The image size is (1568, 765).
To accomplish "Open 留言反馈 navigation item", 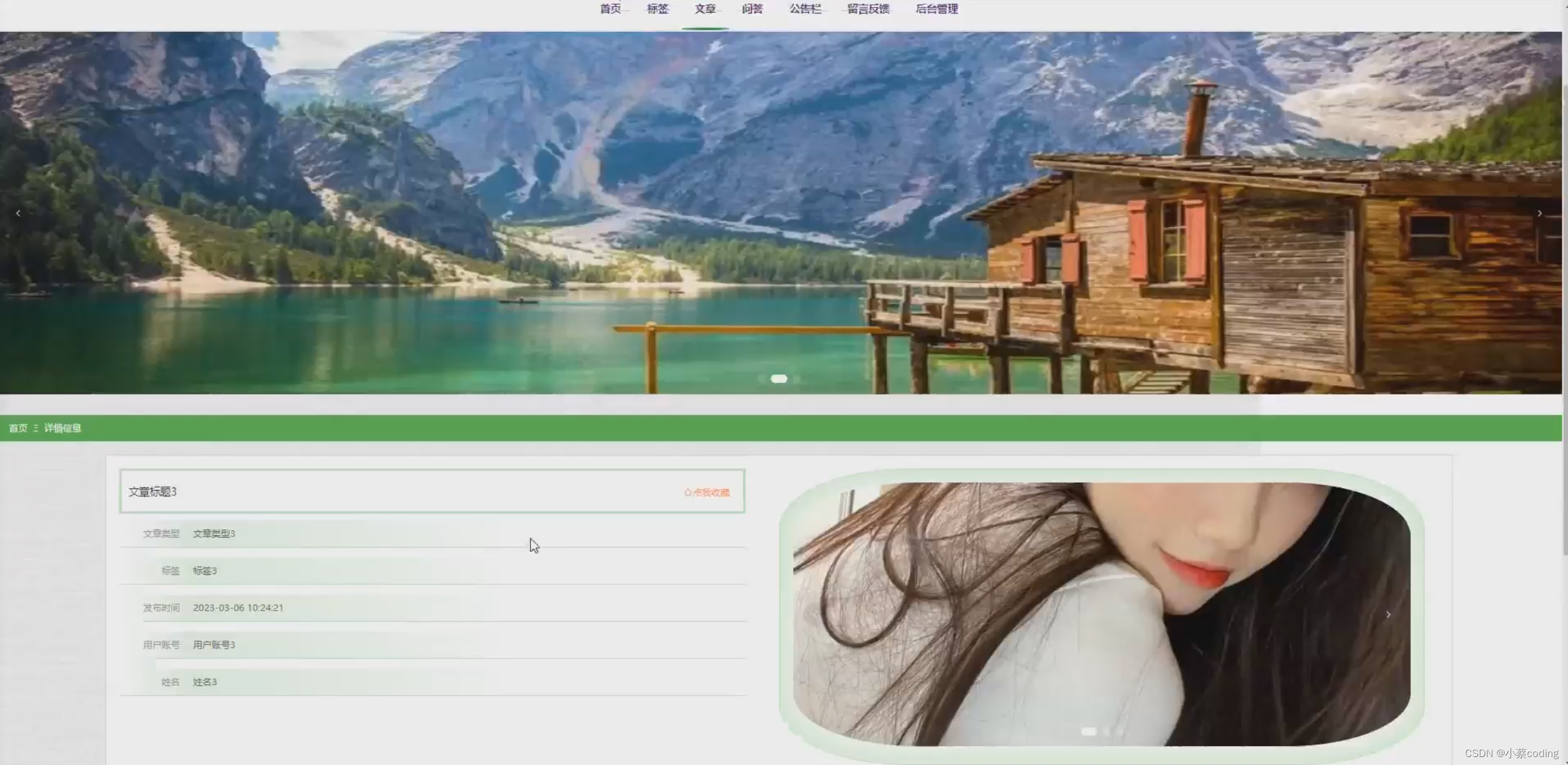I will (x=868, y=9).
